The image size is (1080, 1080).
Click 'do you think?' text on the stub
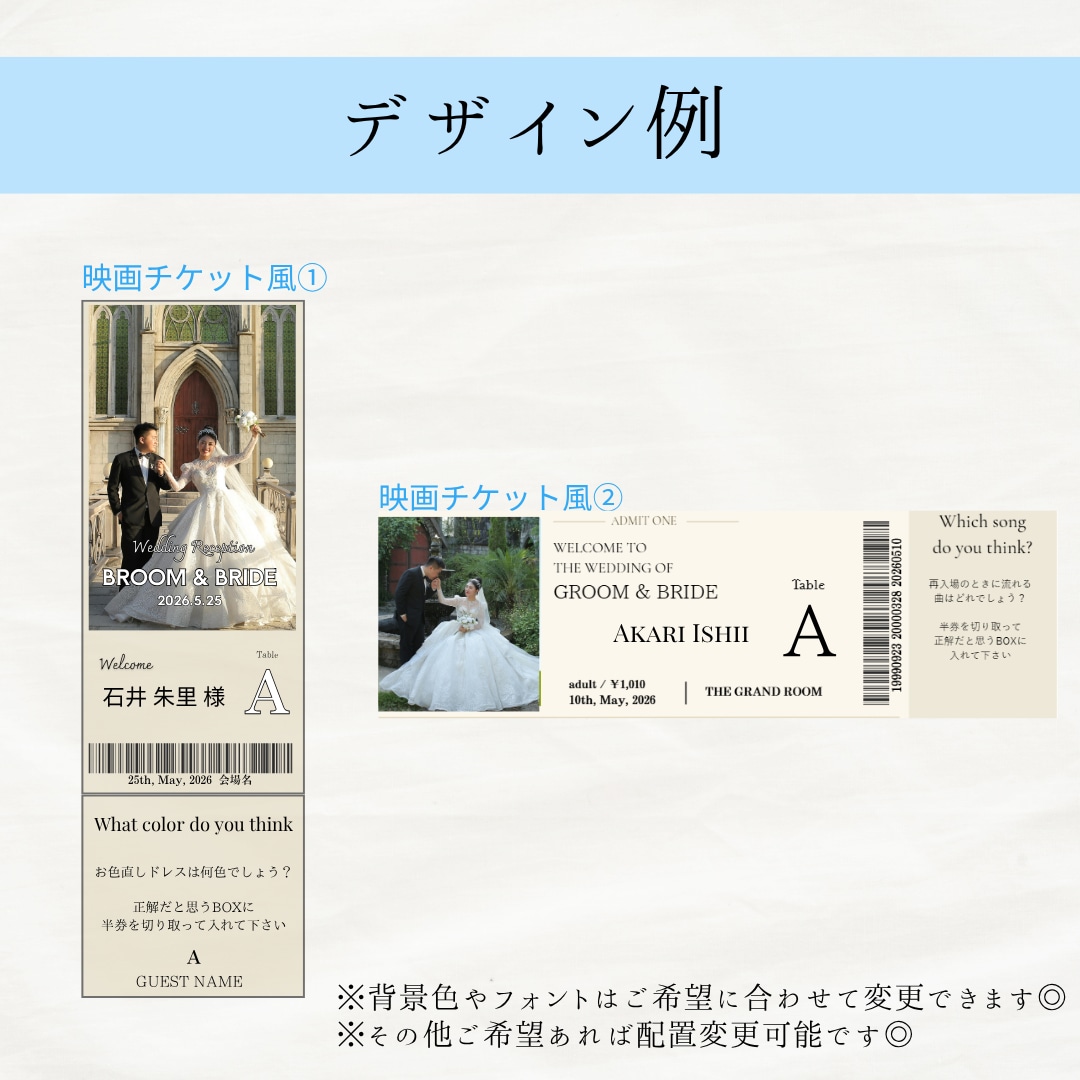pos(982,548)
